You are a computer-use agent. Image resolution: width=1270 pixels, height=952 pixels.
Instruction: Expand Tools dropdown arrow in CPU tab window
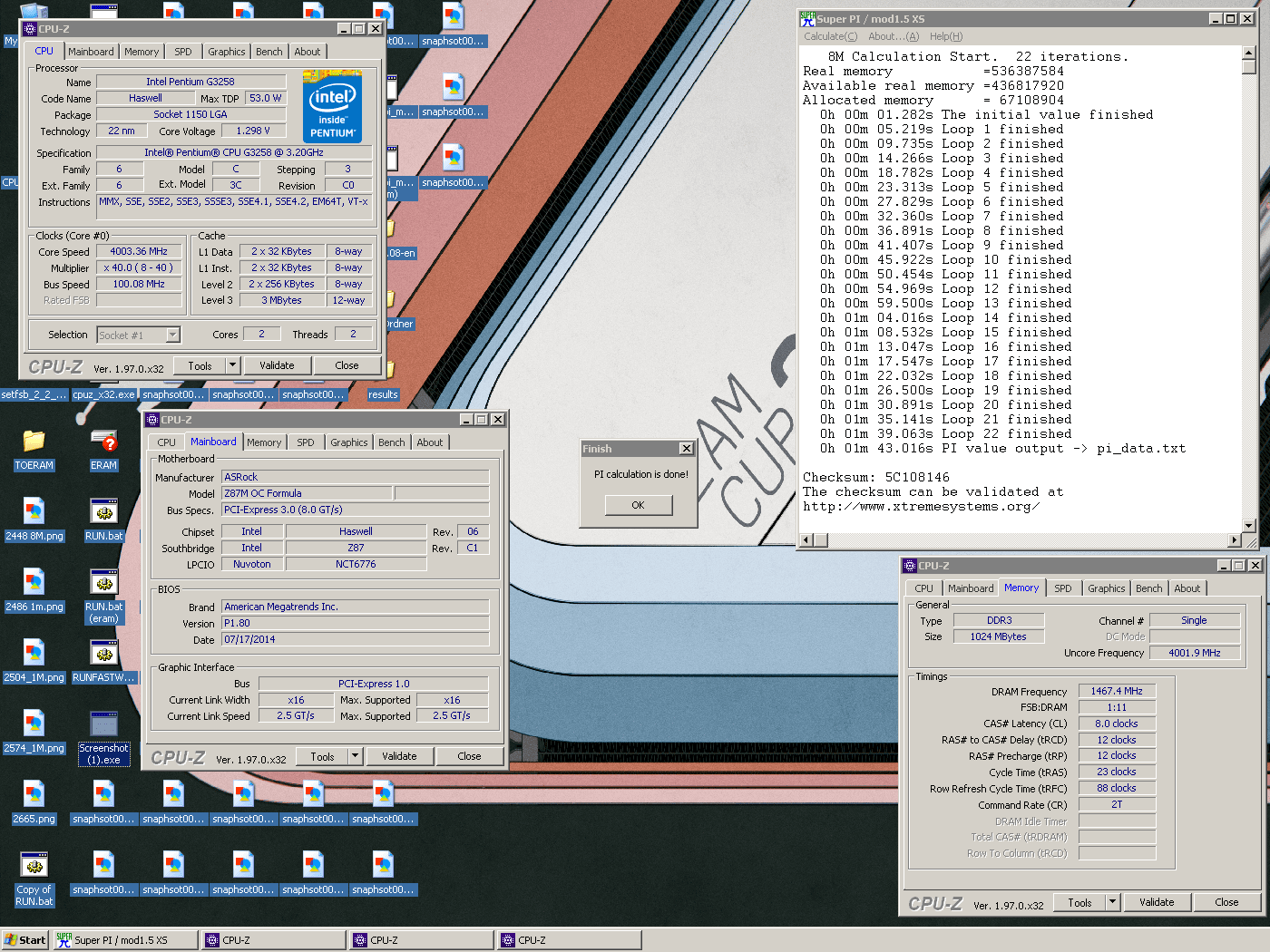pyautogui.click(x=233, y=365)
